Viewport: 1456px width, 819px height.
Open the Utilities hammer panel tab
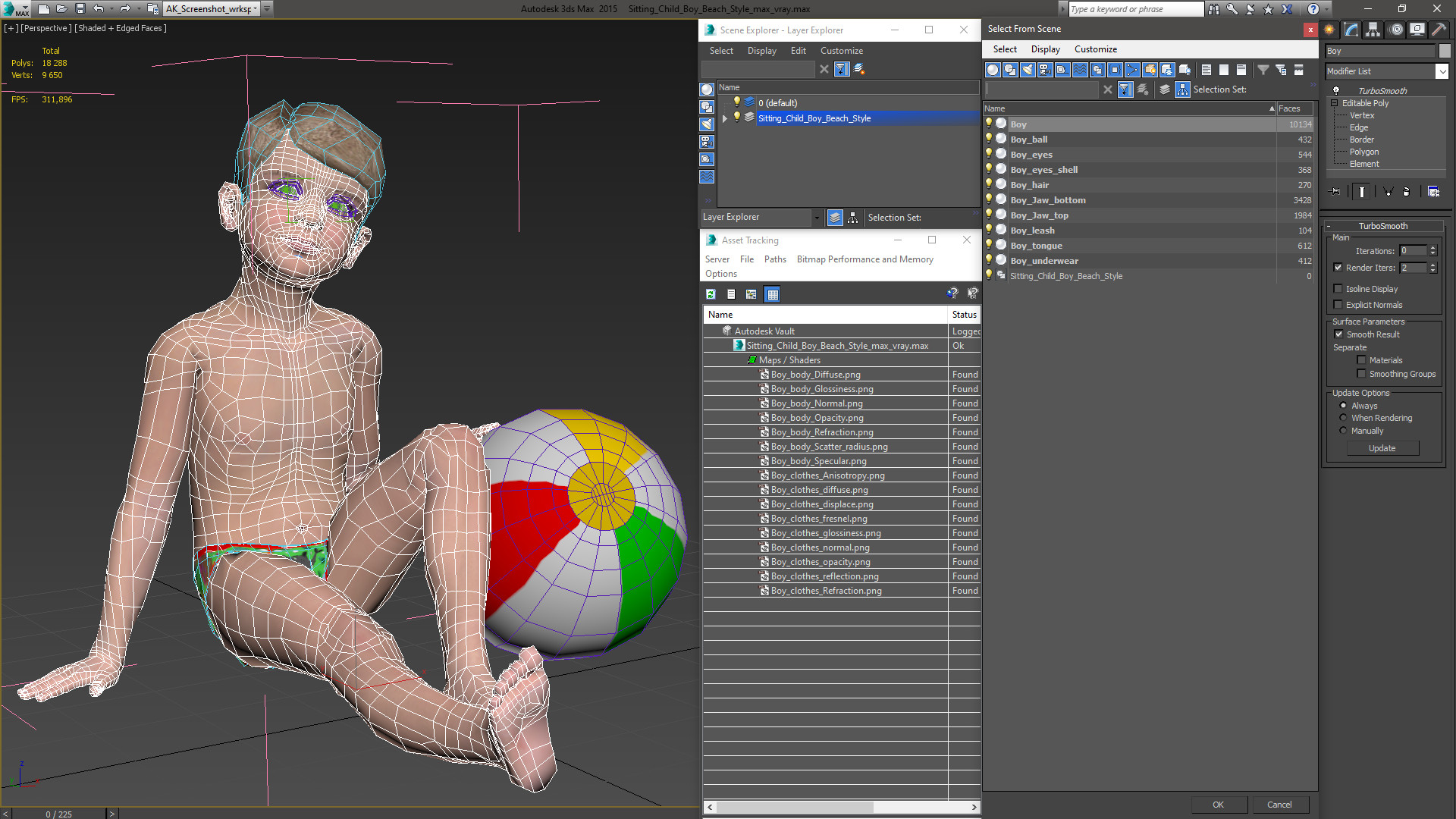point(1438,30)
